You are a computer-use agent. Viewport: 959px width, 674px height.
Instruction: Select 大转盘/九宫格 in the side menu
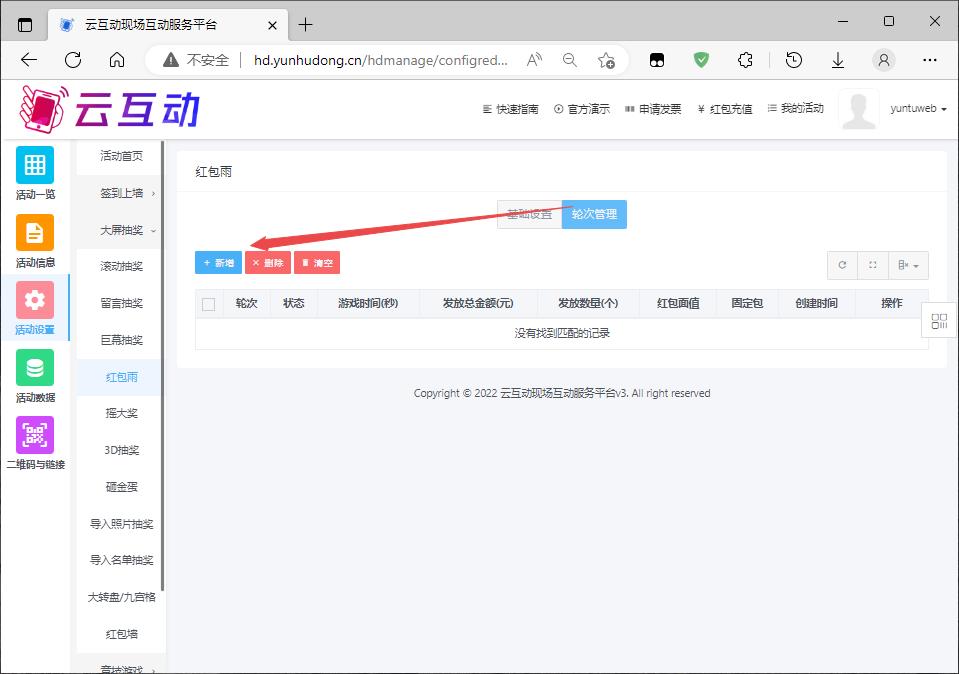[120, 597]
